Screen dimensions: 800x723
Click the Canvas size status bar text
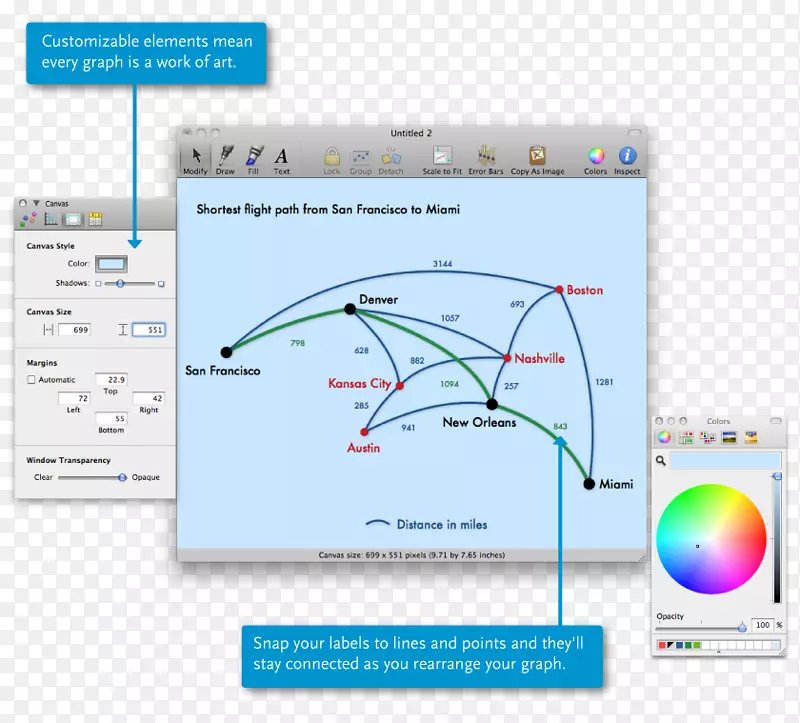click(412, 555)
